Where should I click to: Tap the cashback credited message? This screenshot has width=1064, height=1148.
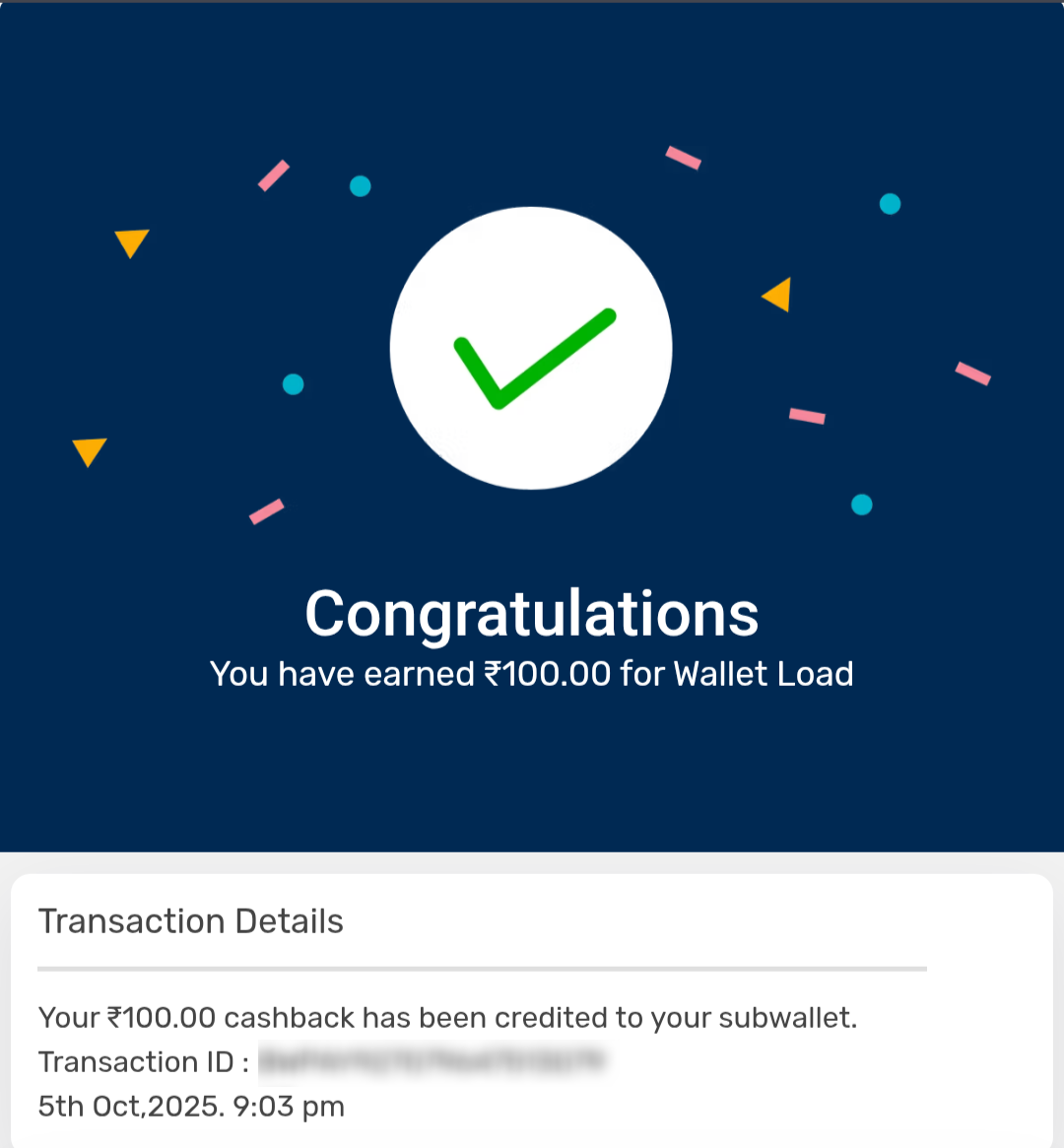[x=447, y=1017]
